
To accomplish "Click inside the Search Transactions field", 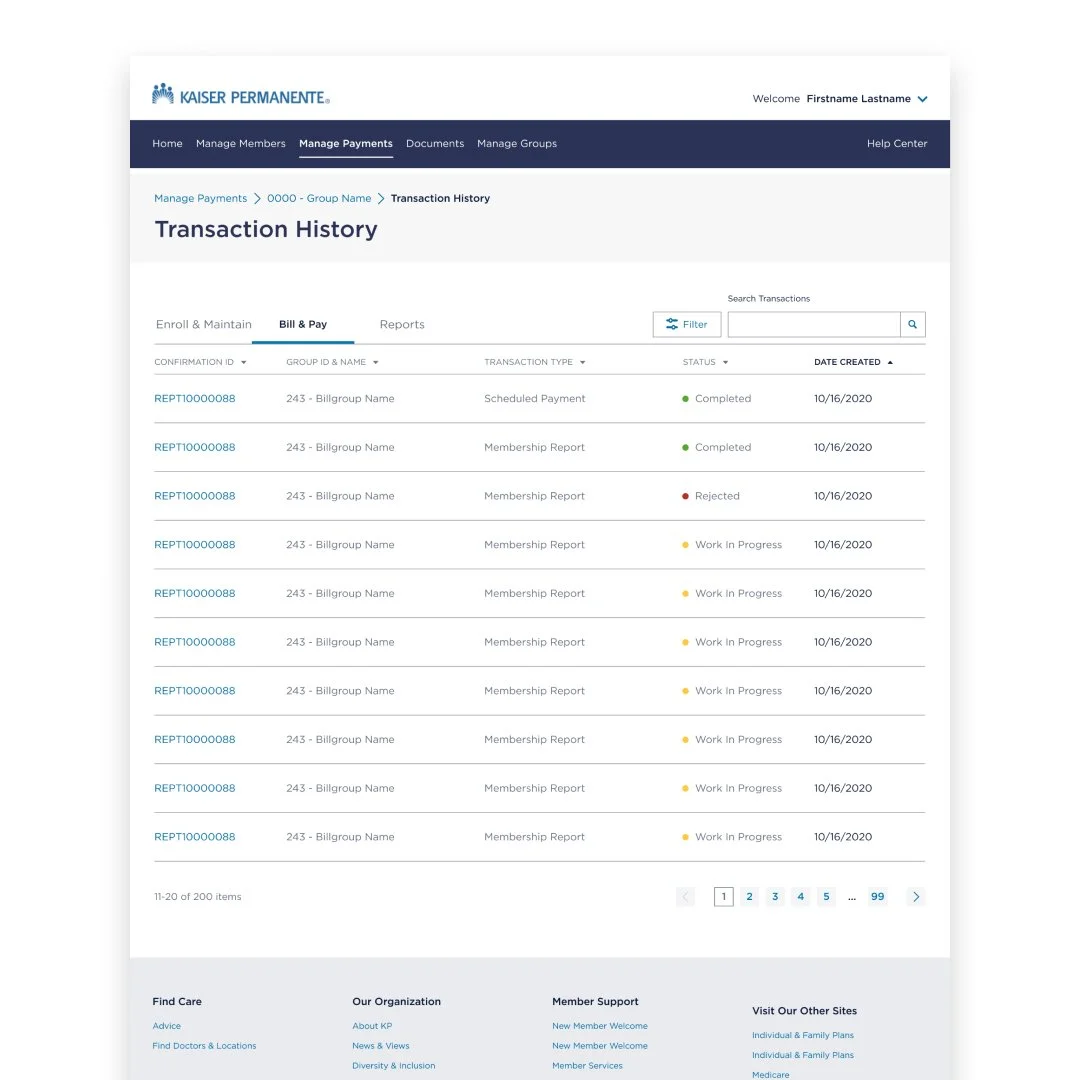I will 814,324.
